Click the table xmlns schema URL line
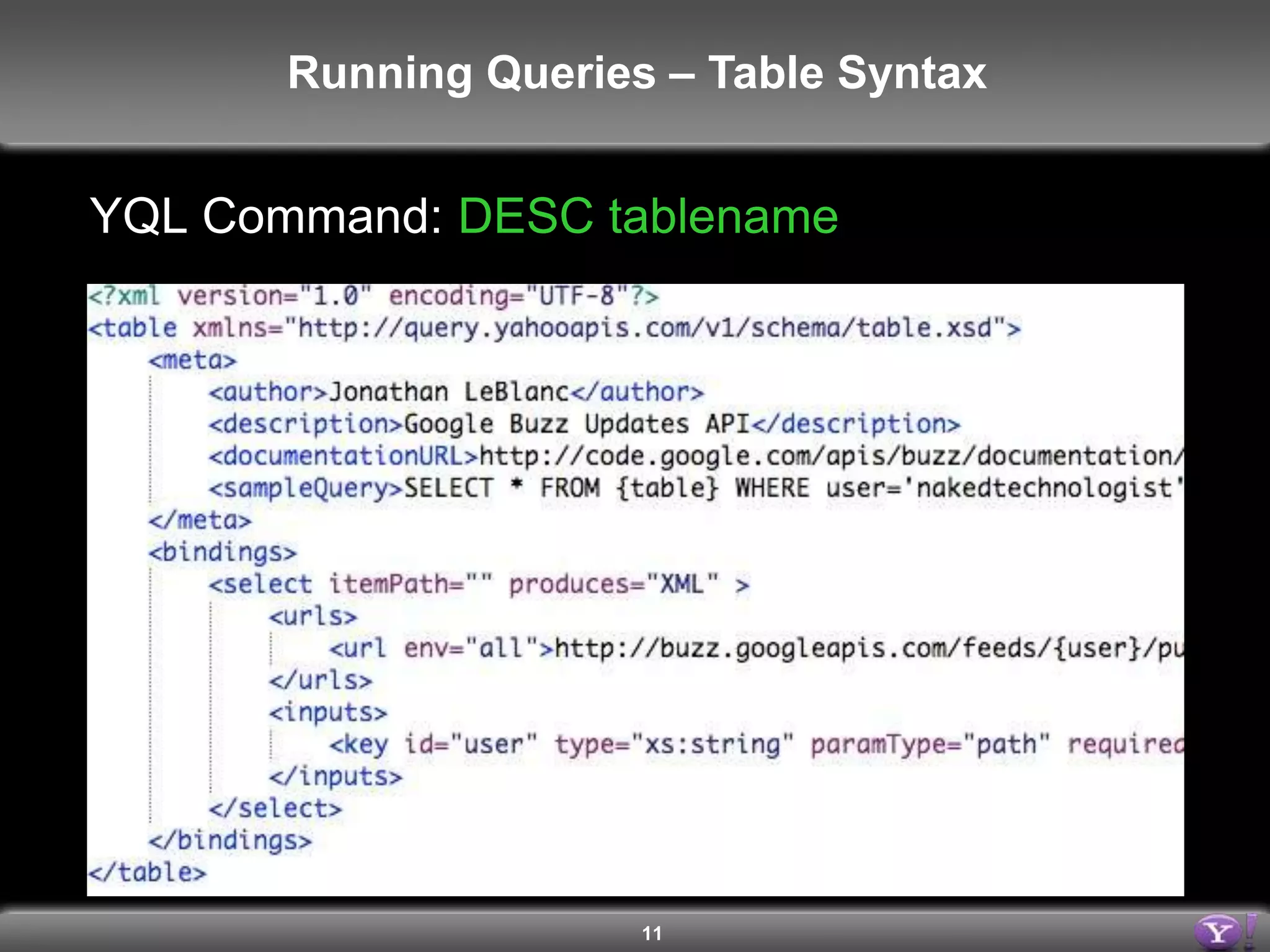The width and height of the screenshot is (1270, 952). pyautogui.click(x=554, y=328)
